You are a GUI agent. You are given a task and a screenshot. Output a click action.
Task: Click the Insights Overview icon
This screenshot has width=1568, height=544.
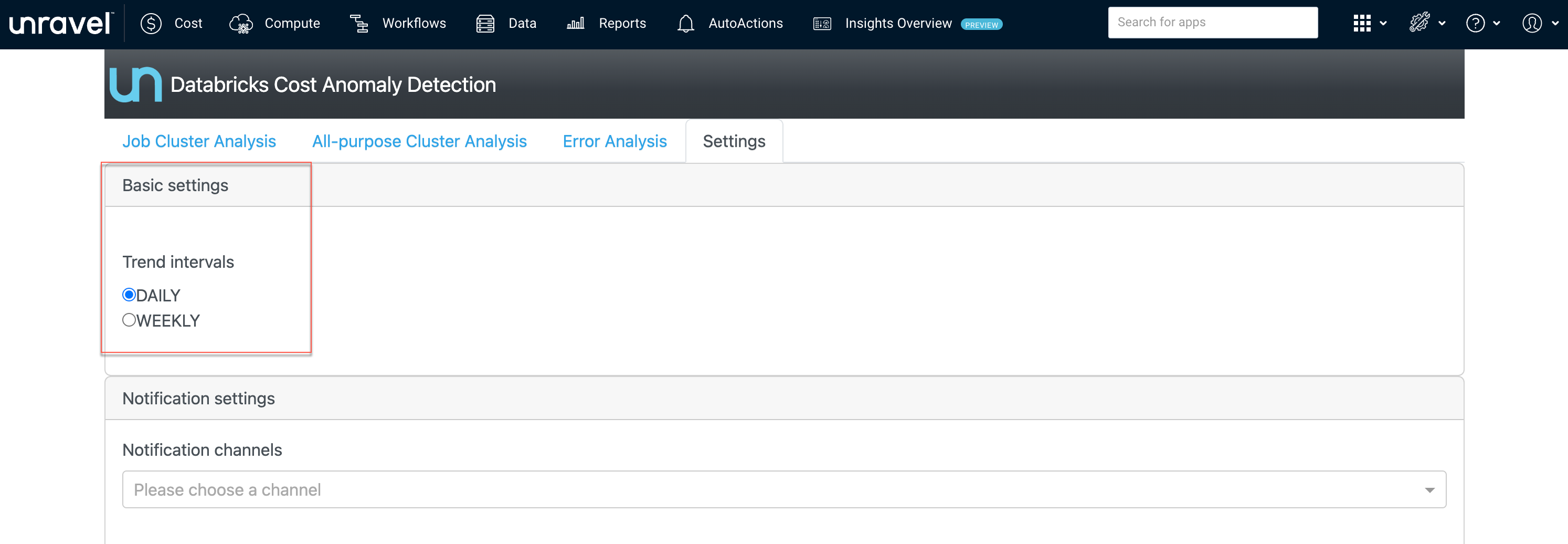click(x=822, y=24)
